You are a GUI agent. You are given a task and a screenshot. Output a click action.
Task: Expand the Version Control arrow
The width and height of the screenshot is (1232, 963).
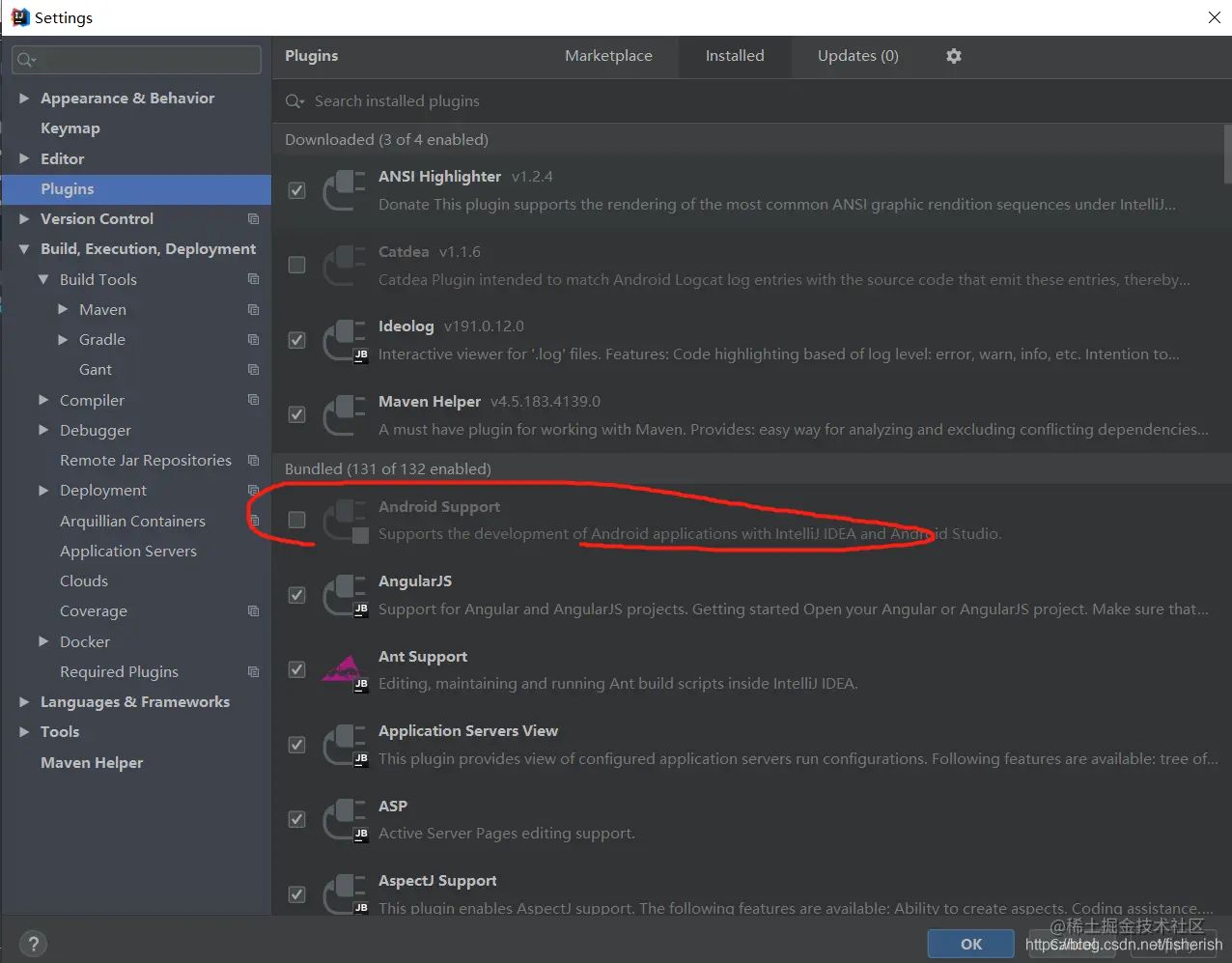pos(24,219)
